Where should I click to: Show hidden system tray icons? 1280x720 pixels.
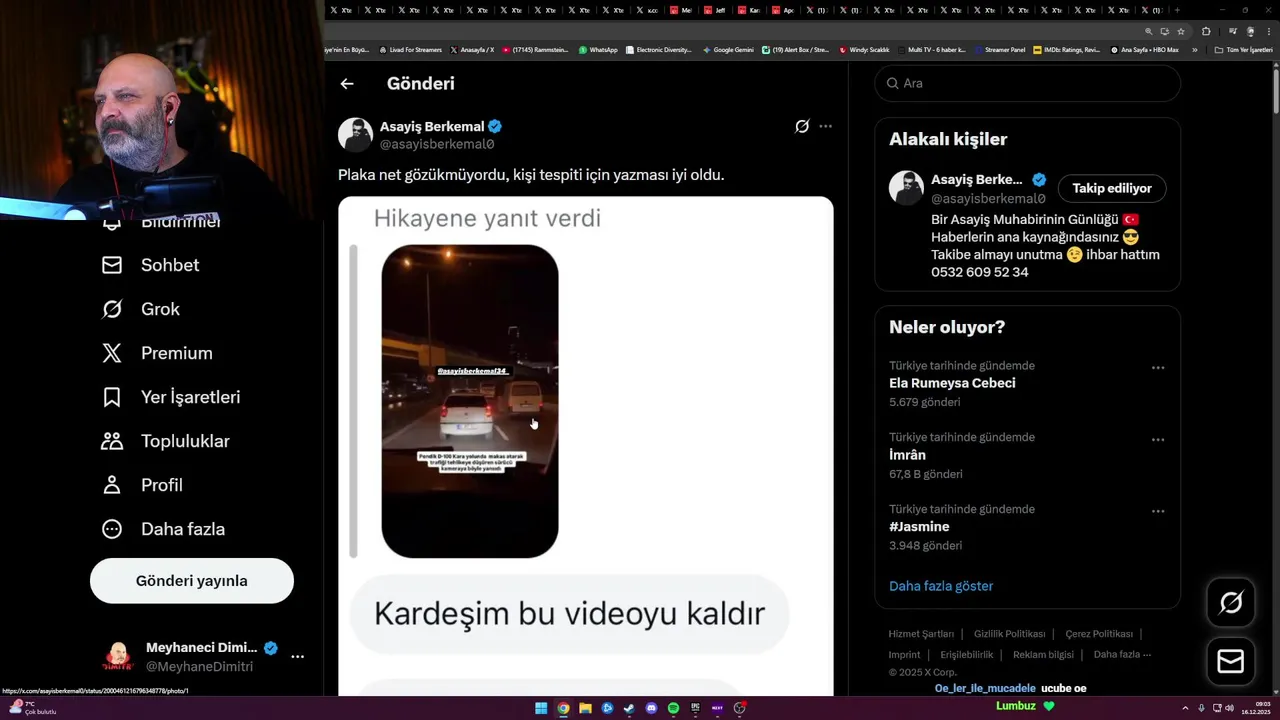point(1185,708)
